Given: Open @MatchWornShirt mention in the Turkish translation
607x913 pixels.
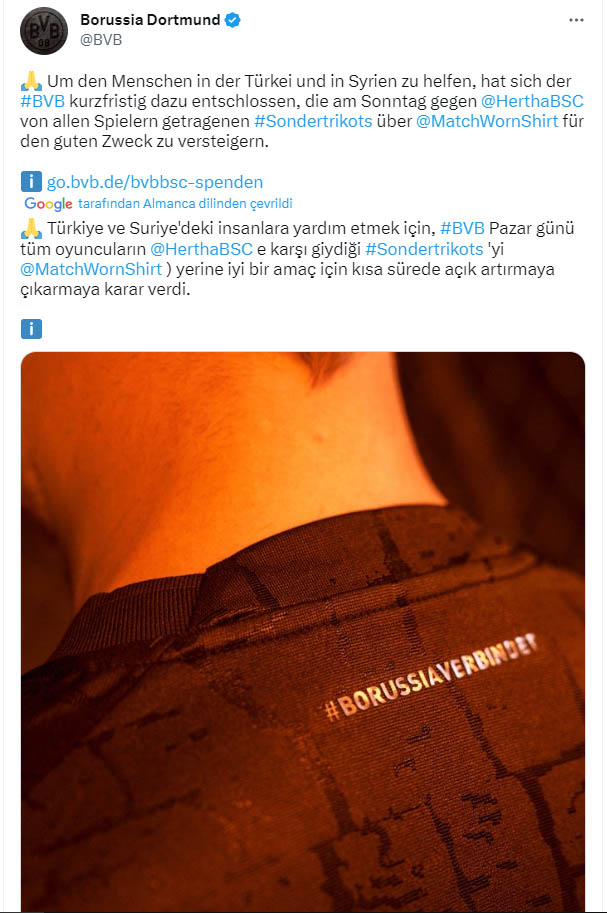Looking at the screenshot, I should [x=91, y=269].
